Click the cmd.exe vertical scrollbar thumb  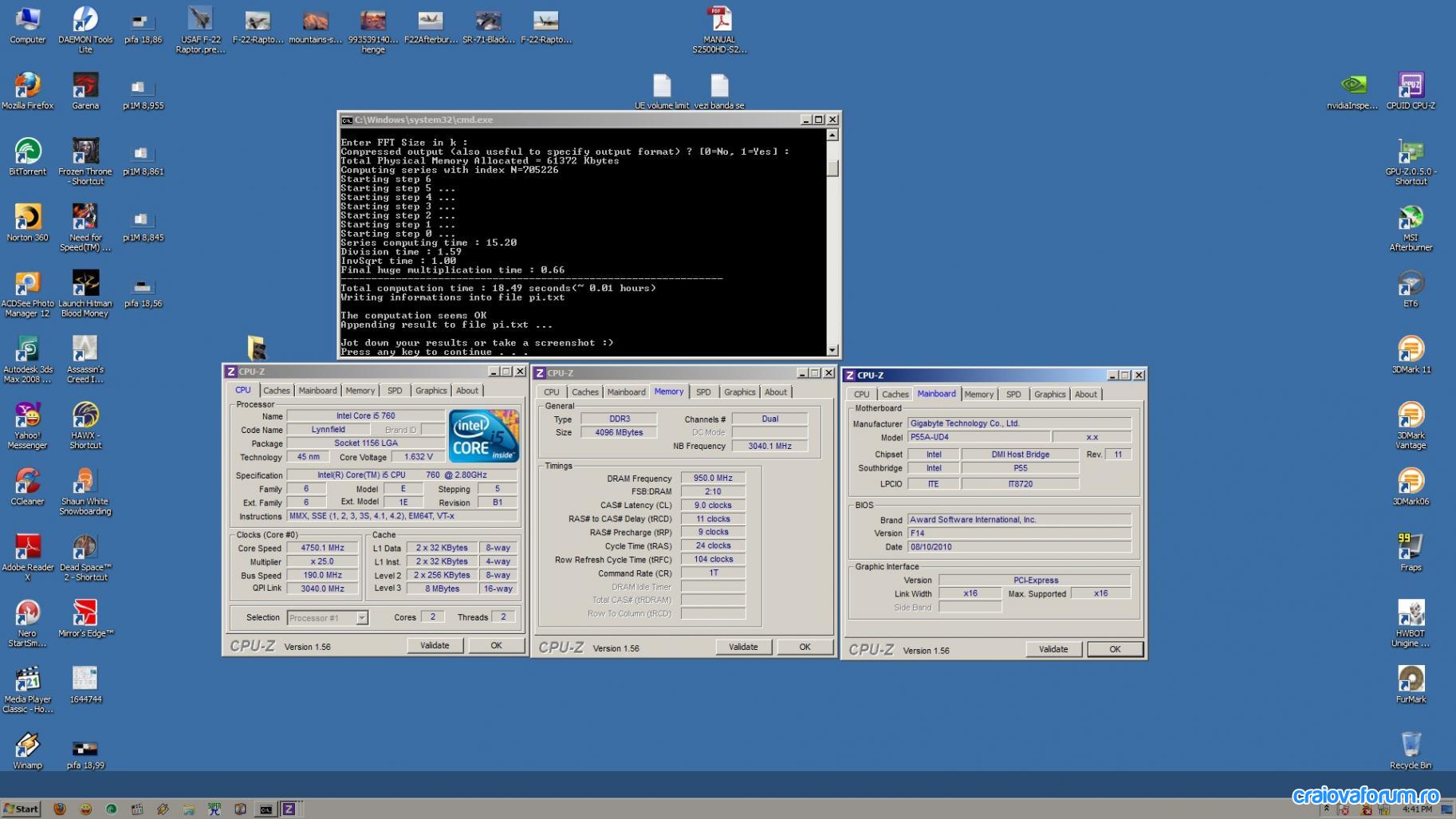point(832,168)
